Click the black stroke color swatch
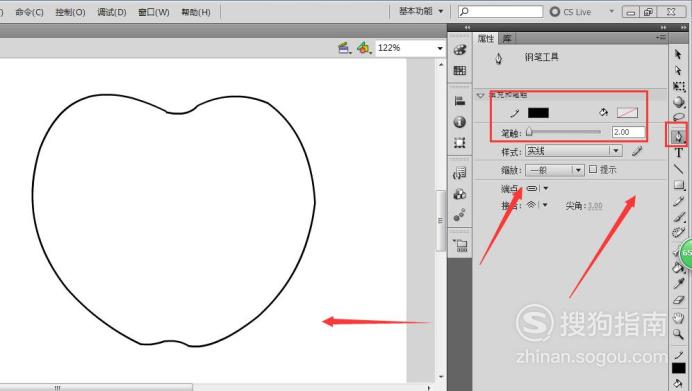Image resolution: width=692 pixels, height=391 pixels. click(x=538, y=113)
